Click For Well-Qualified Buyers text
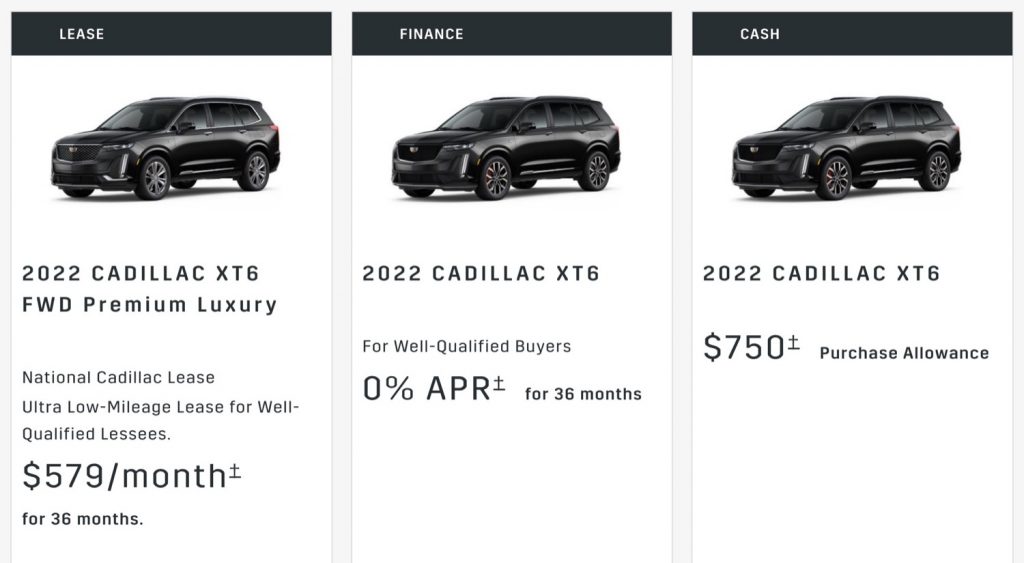 (x=467, y=346)
